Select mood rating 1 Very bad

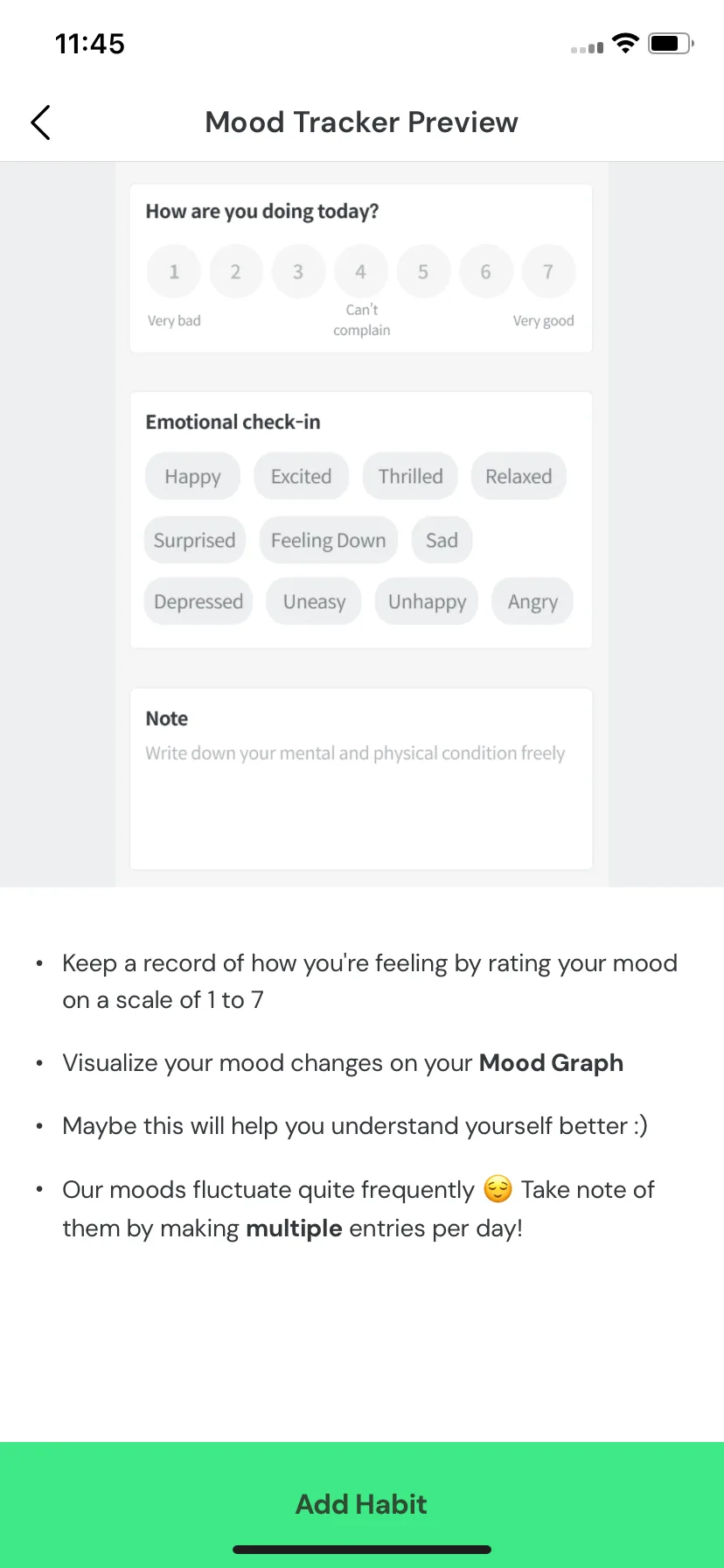(x=174, y=272)
